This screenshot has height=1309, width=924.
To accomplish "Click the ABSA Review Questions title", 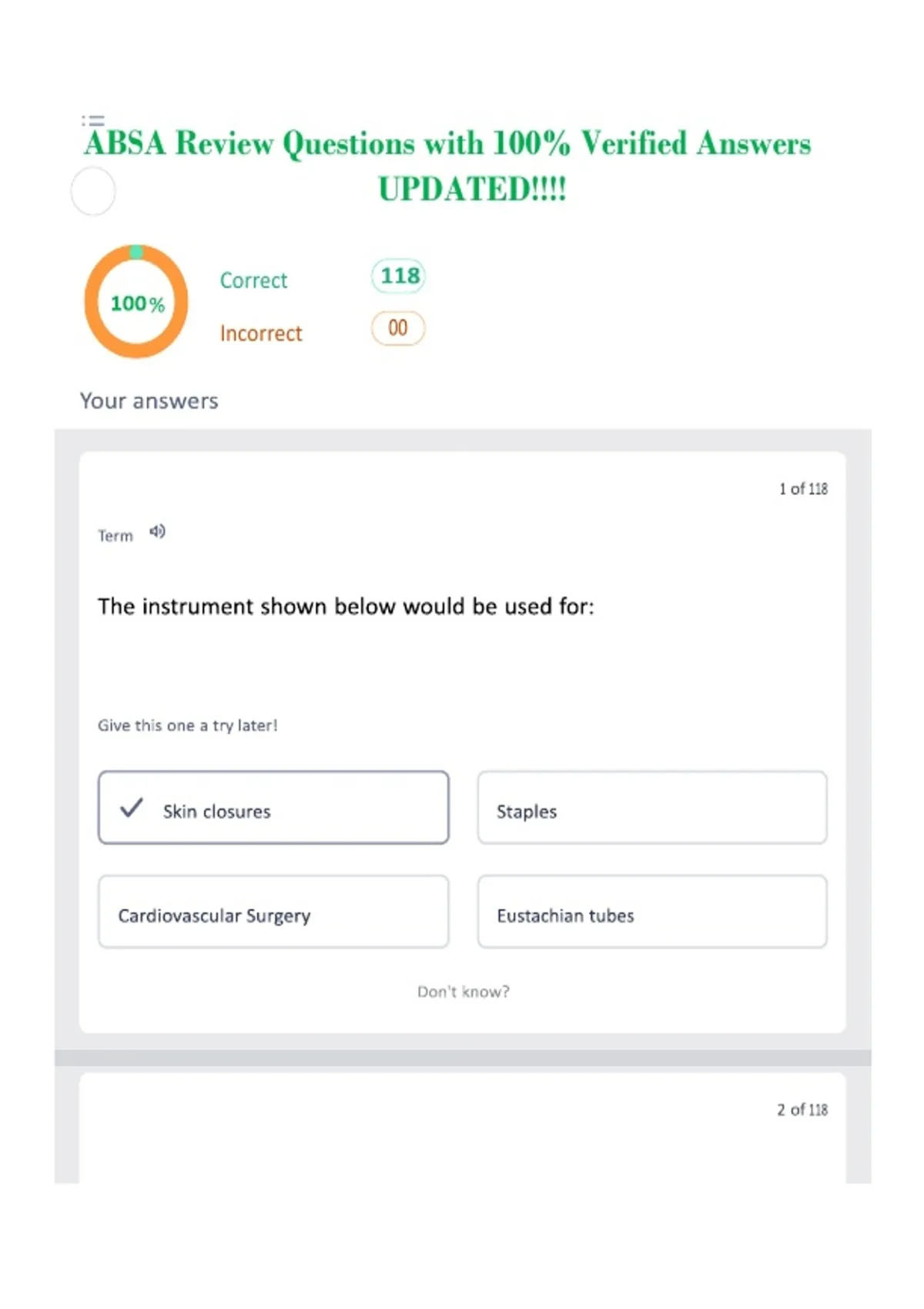I will 448,166.
